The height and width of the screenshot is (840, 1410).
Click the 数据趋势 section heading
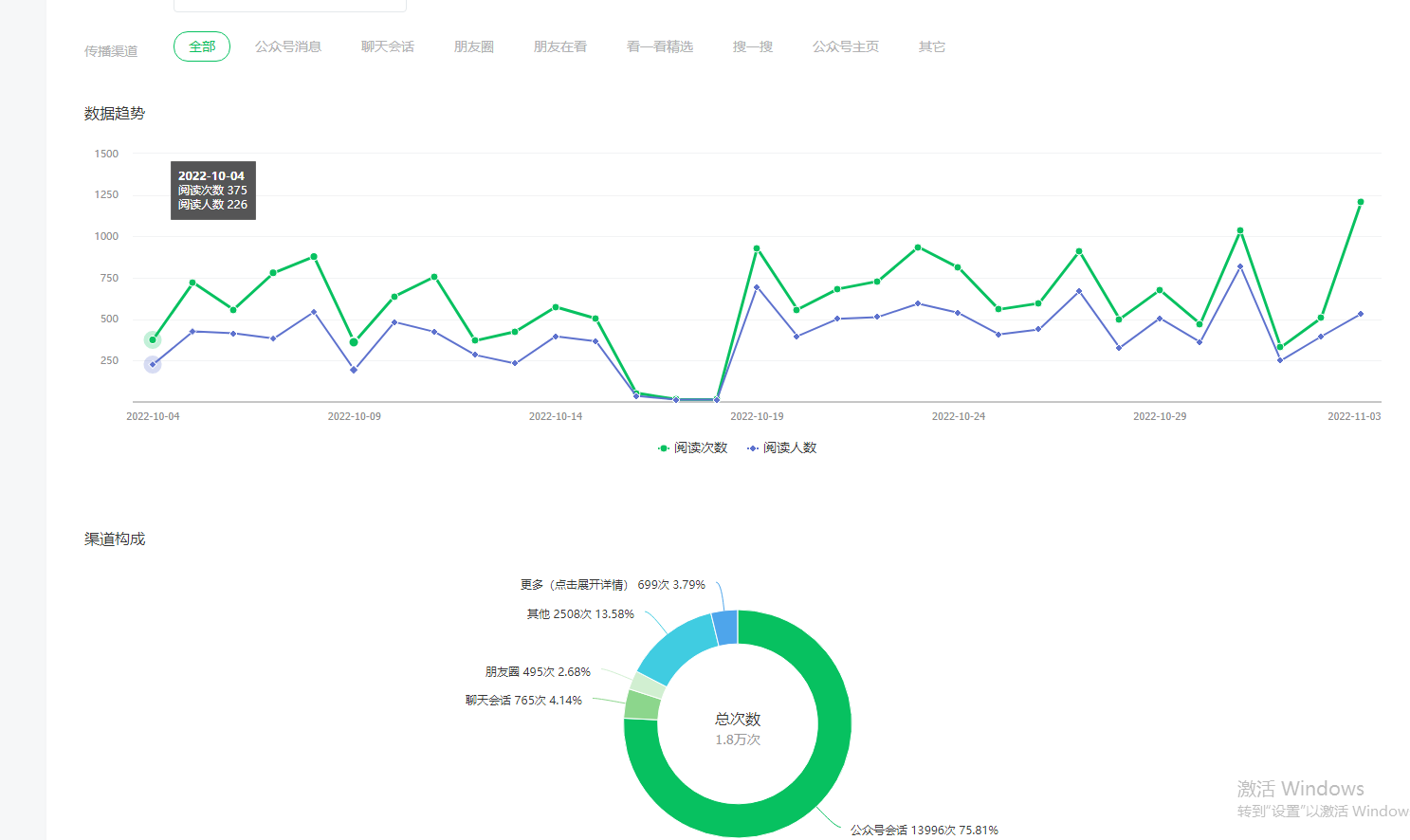click(115, 114)
